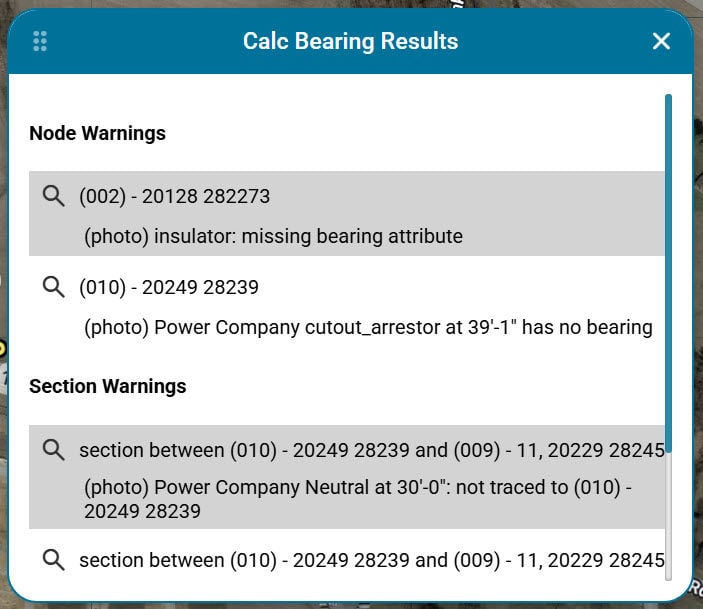Close the Calc Bearing Results dialog
Viewport: 703px width, 609px height.
click(661, 41)
